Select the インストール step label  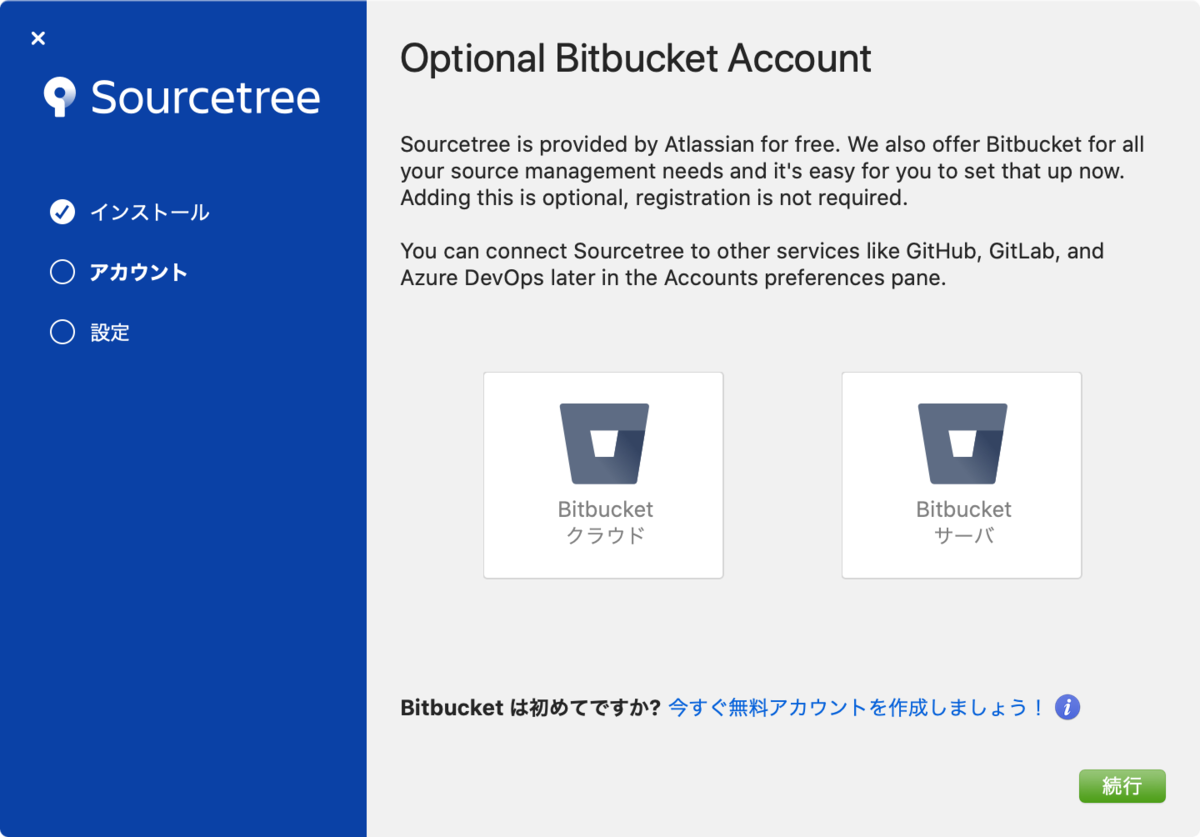149,212
